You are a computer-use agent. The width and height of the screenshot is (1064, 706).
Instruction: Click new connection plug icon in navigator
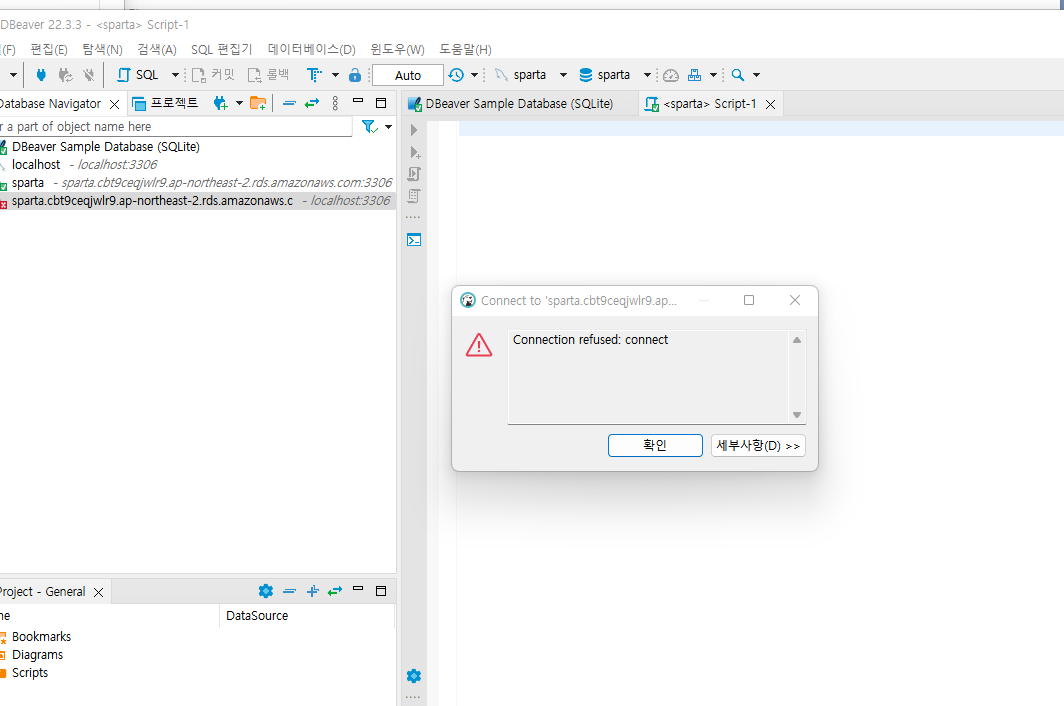(221, 103)
